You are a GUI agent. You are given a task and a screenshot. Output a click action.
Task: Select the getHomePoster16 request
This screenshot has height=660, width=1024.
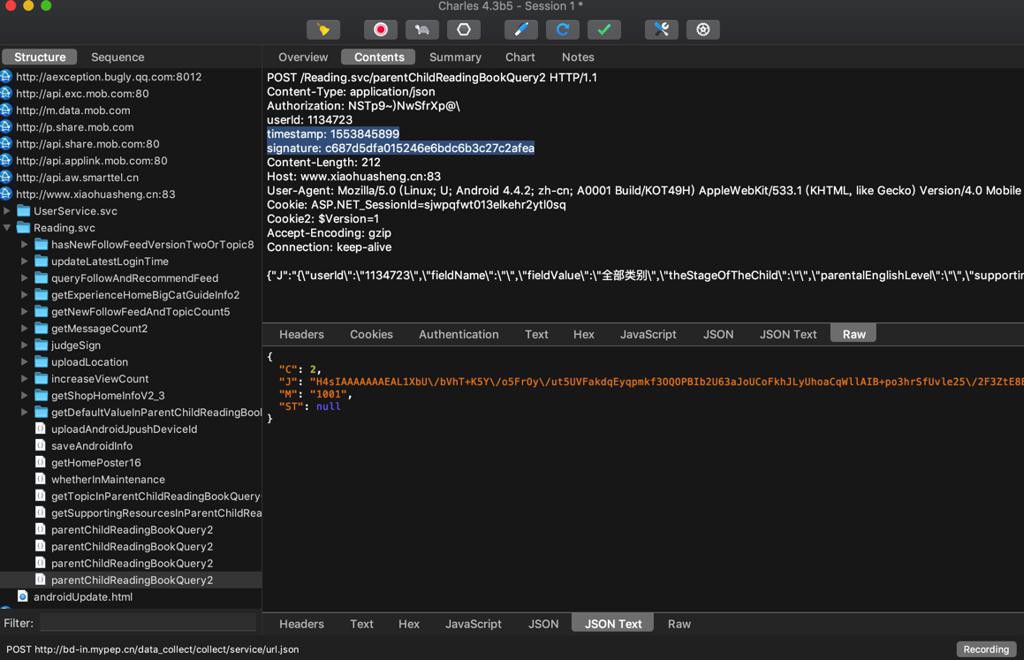coord(96,463)
